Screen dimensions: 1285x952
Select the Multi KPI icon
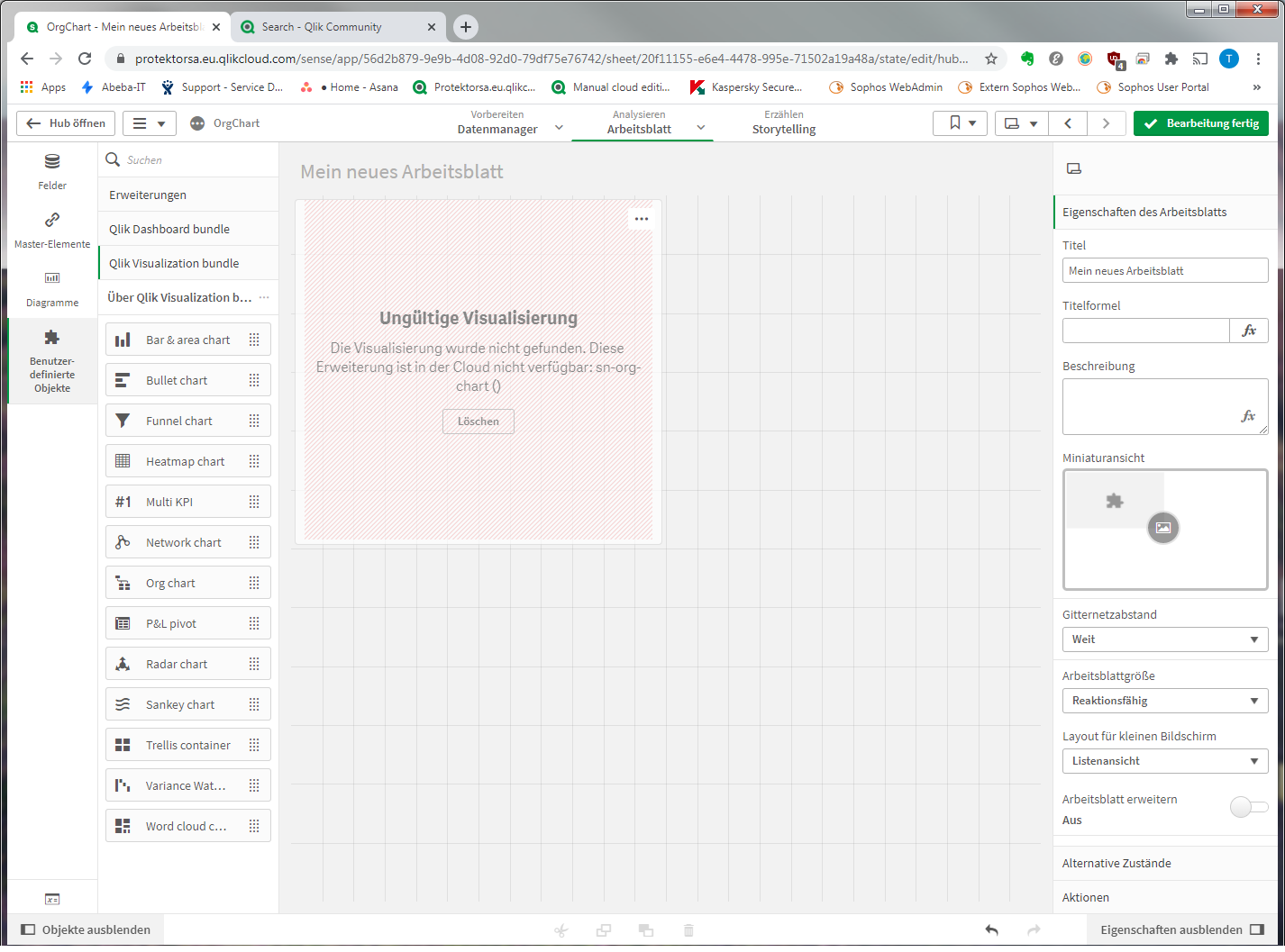pos(123,501)
